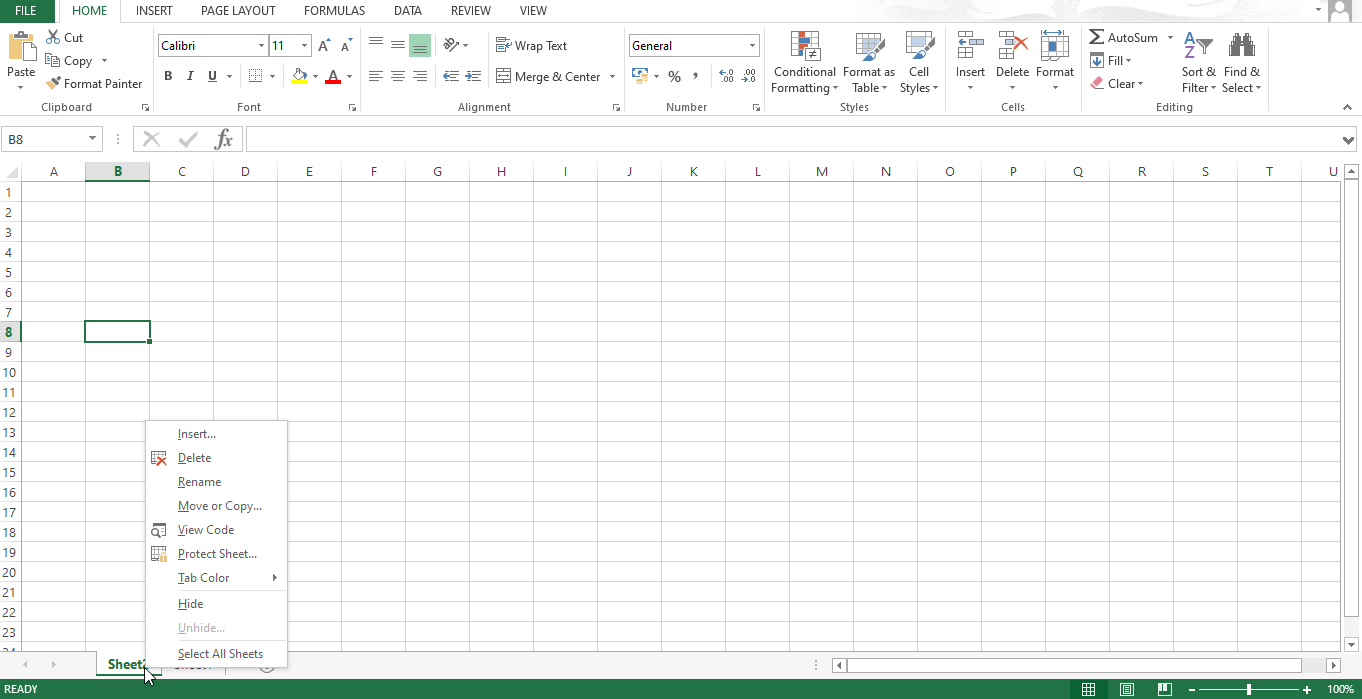Click the Paste clipboard icon

21,46
